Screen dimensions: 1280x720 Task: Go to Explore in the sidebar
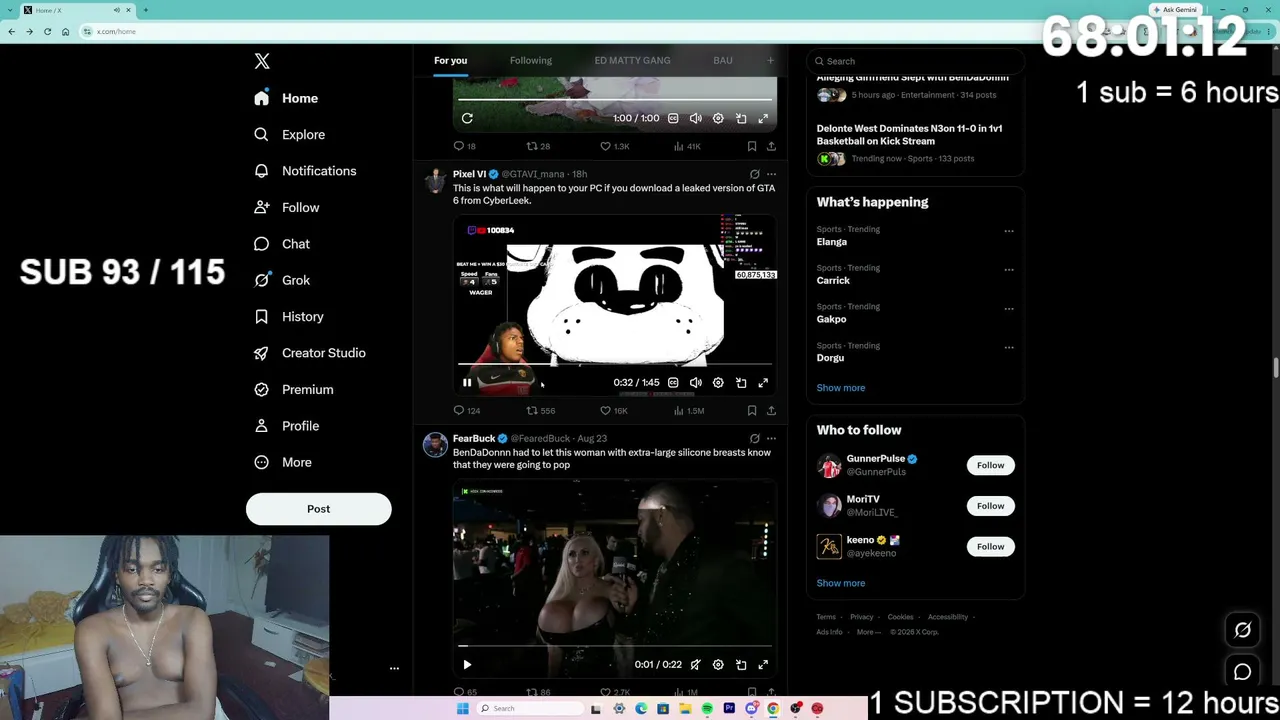[290, 134]
